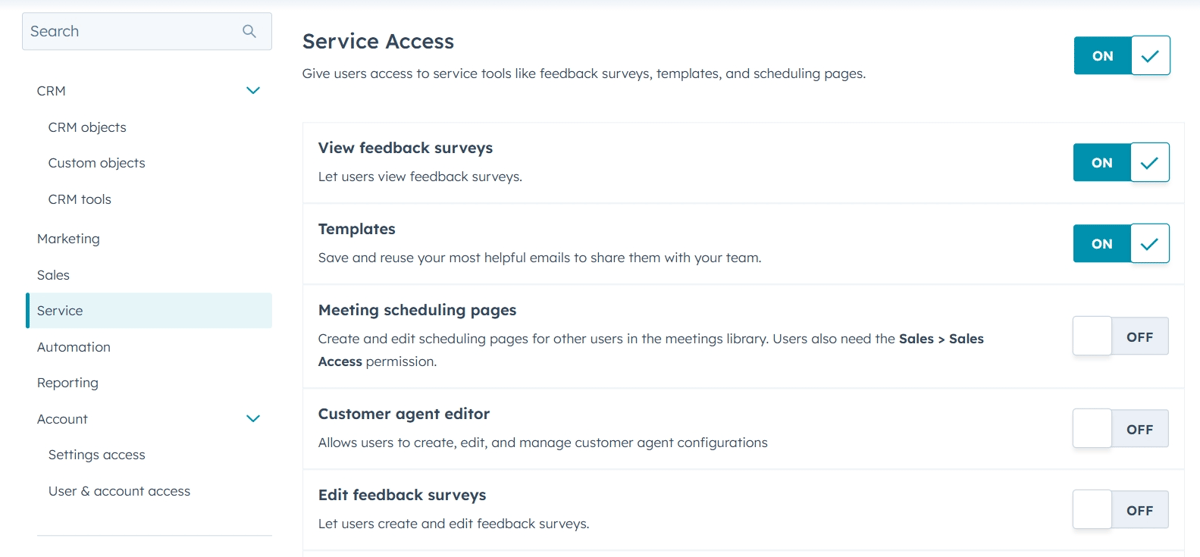Select the Service sidebar item
This screenshot has height=557, width=1200.
[149, 311]
